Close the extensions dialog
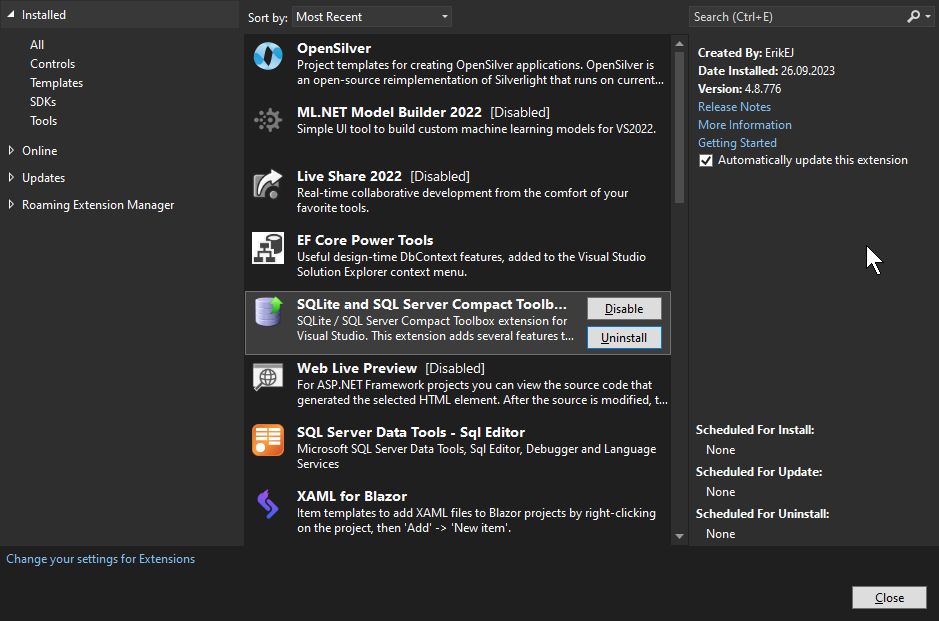Viewport: 939px width, 621px height. tap(889, 598)
